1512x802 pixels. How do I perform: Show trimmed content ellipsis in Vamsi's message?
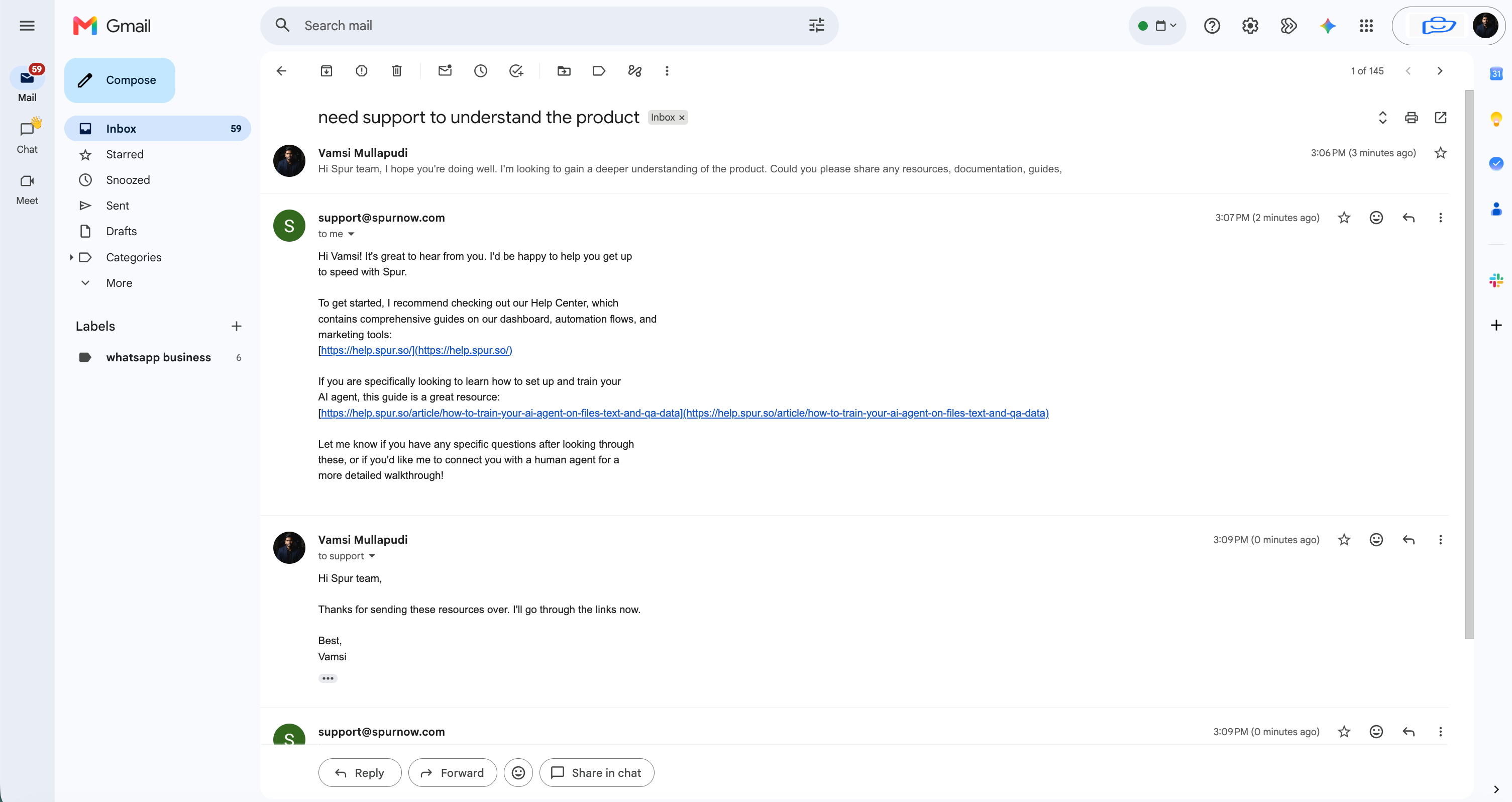point(328,678)
